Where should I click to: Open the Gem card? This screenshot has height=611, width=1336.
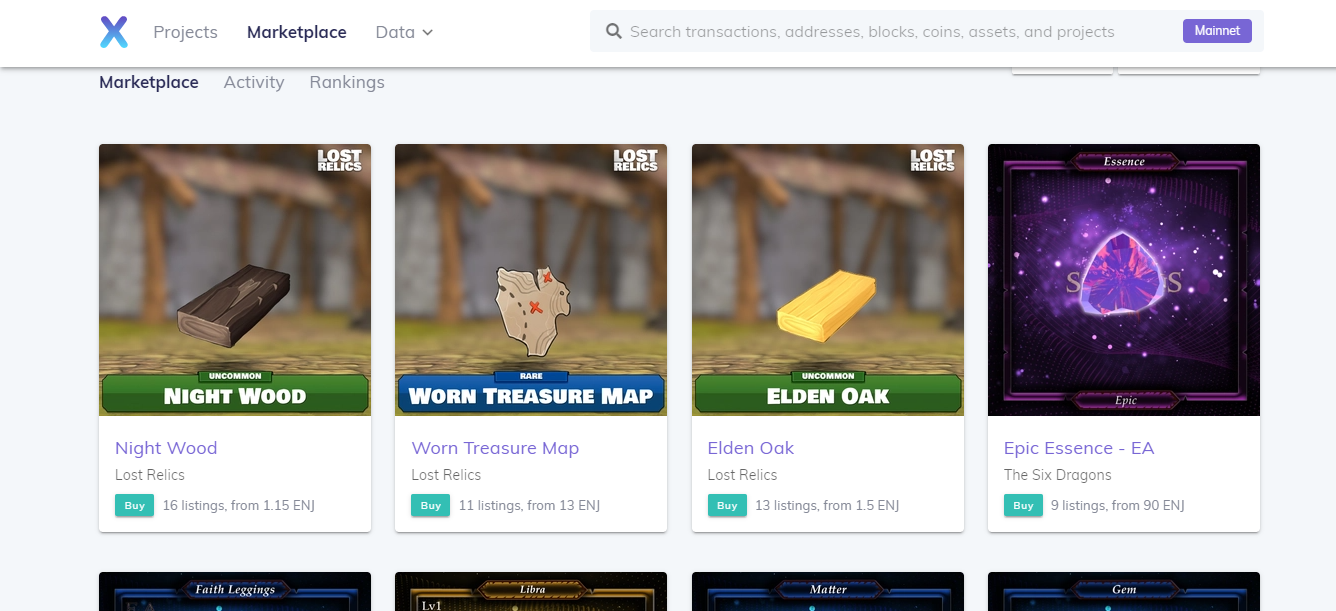tap(1124, 592)
